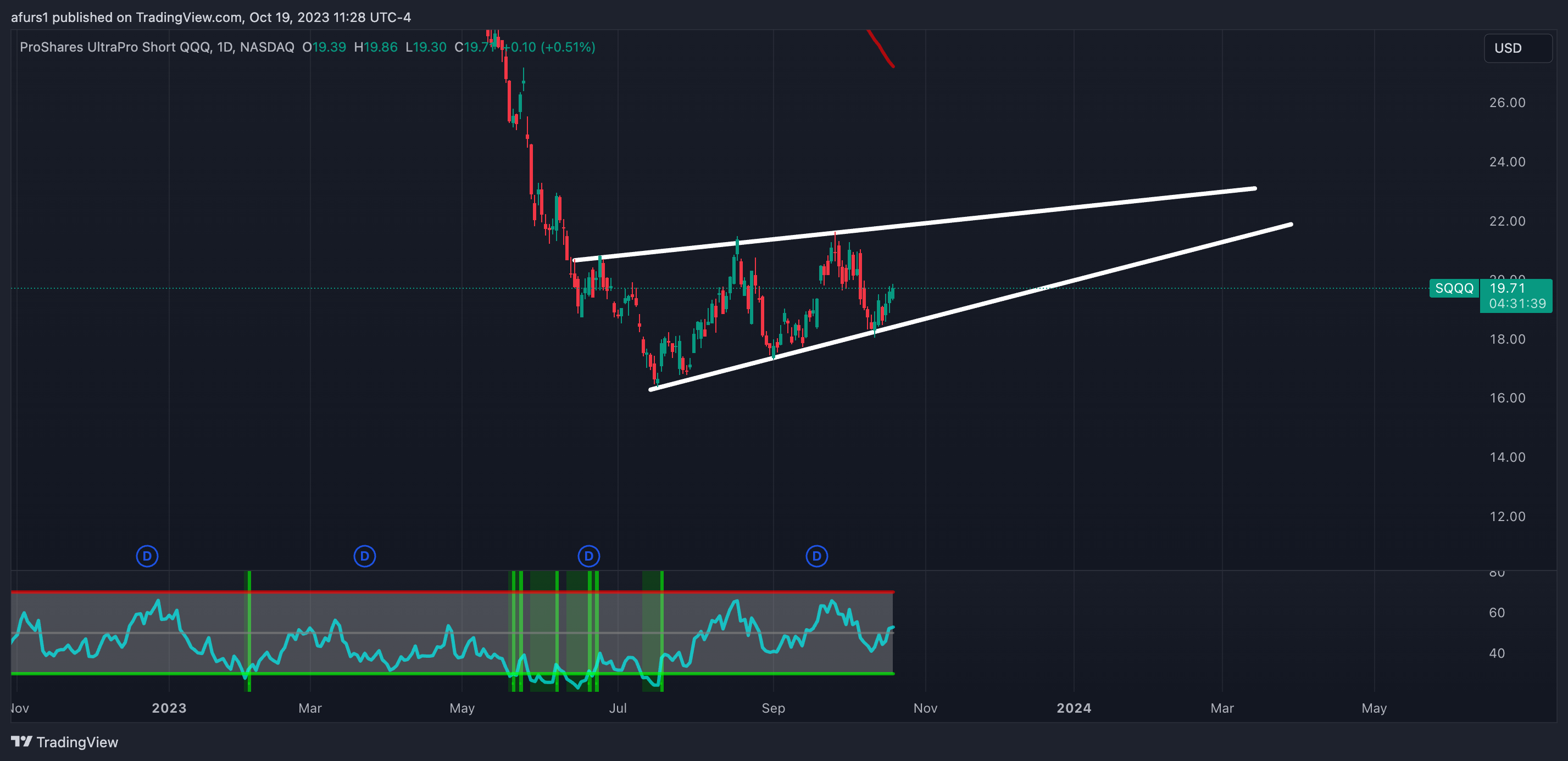Screen dimensions: 1568x761
Task: Click the Sep time axis label
Action: [773, 708]
